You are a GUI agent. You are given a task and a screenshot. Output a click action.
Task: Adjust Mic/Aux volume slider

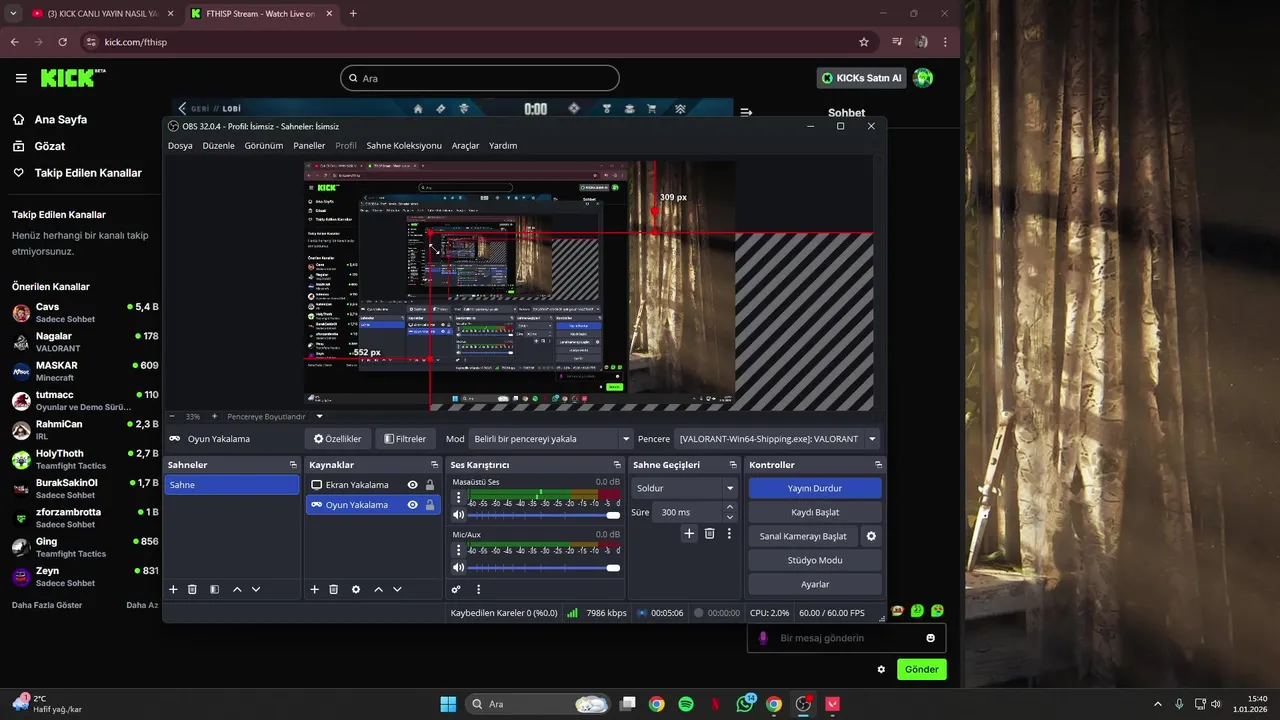click(x=544, y=568)
